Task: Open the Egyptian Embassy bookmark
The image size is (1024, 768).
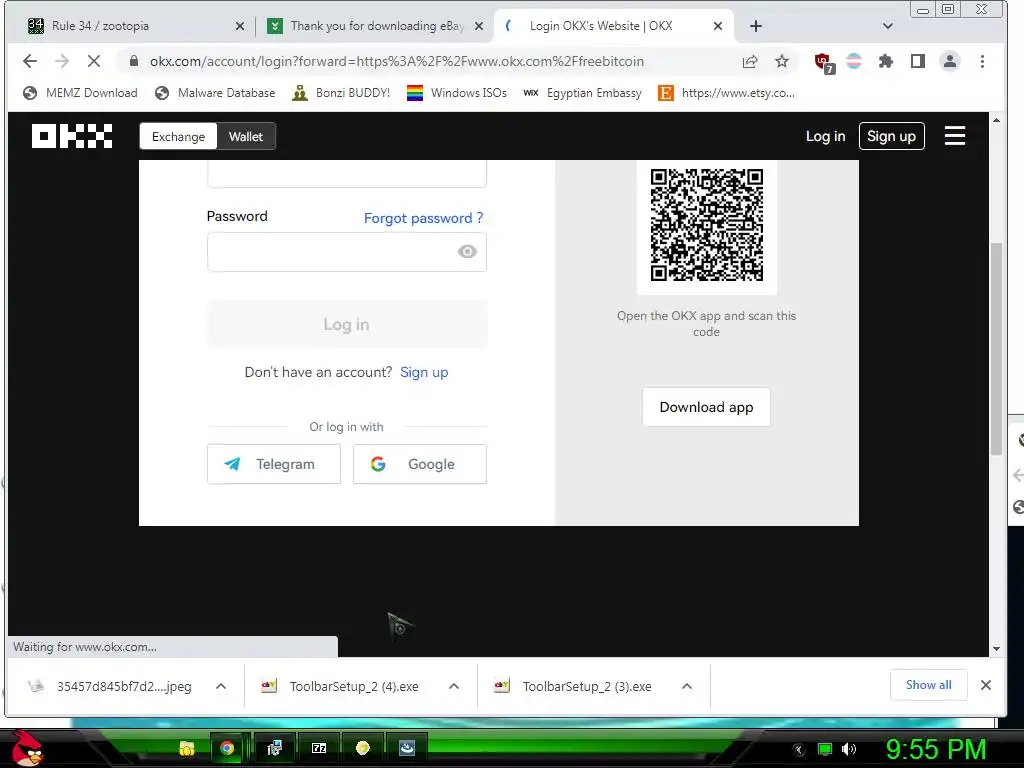Action: click(582, 93)
